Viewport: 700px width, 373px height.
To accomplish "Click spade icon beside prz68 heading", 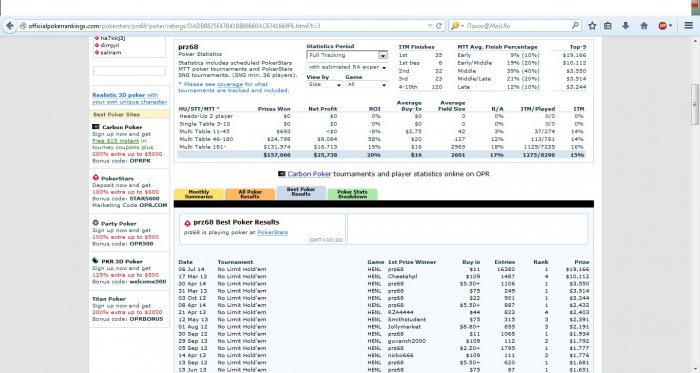I will pyautogui.click(x=188, y=223).
